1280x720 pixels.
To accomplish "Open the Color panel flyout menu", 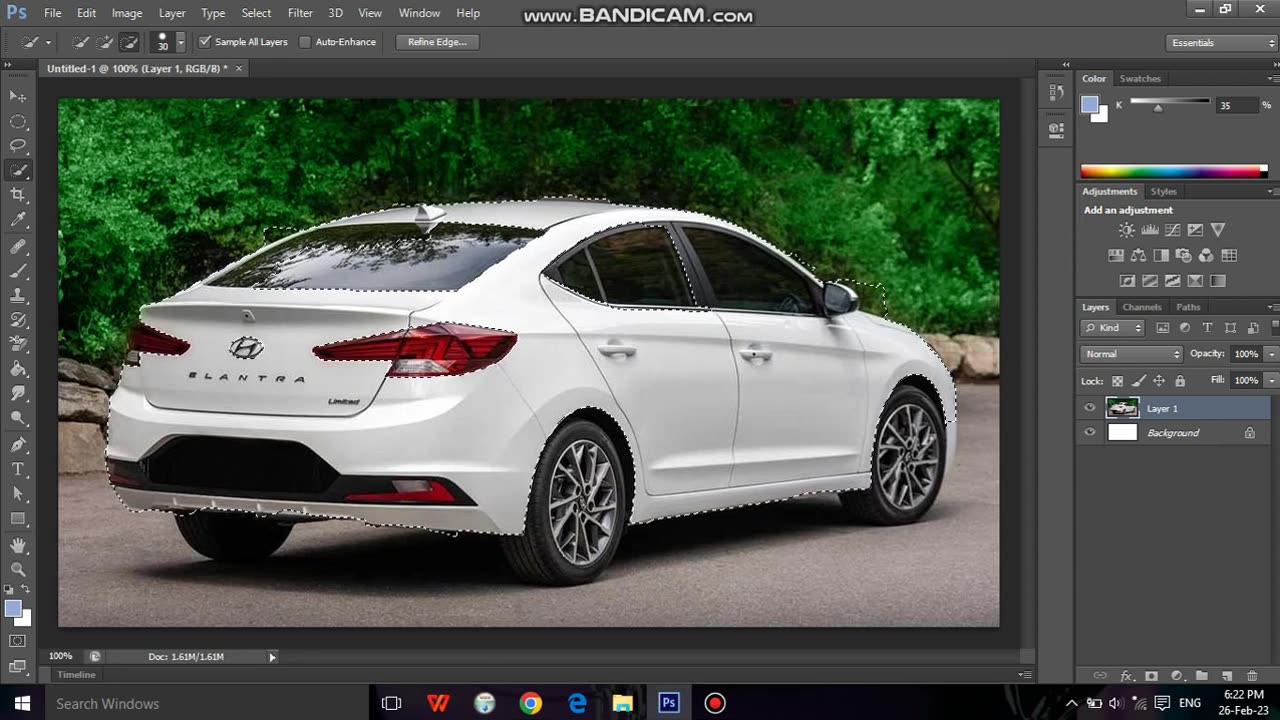I will point(1271,79).
